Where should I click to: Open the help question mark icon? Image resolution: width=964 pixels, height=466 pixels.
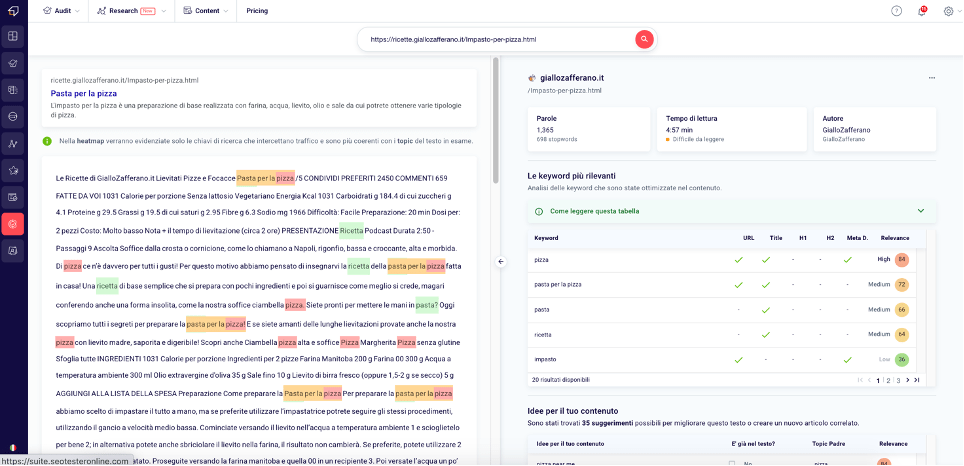click(x=896, y=11)
